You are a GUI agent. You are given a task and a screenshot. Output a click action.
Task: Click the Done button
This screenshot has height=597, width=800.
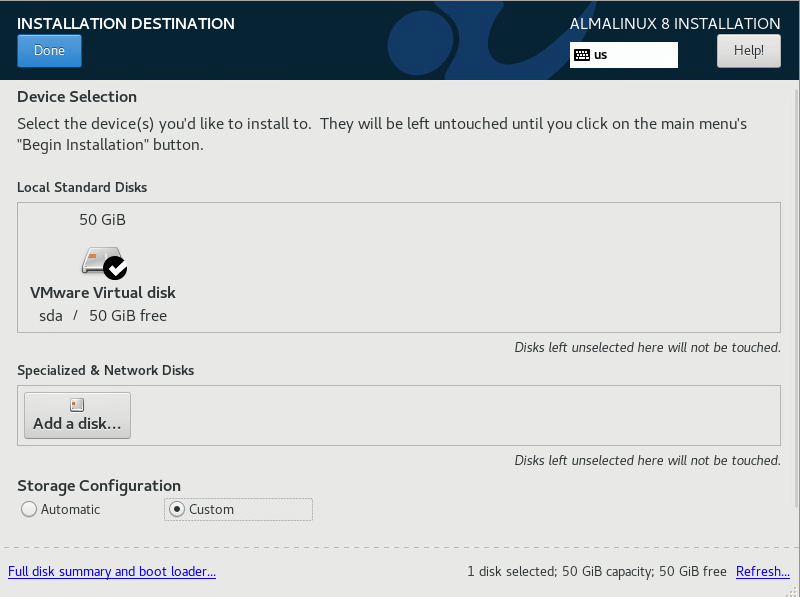[x=49, y=51]
